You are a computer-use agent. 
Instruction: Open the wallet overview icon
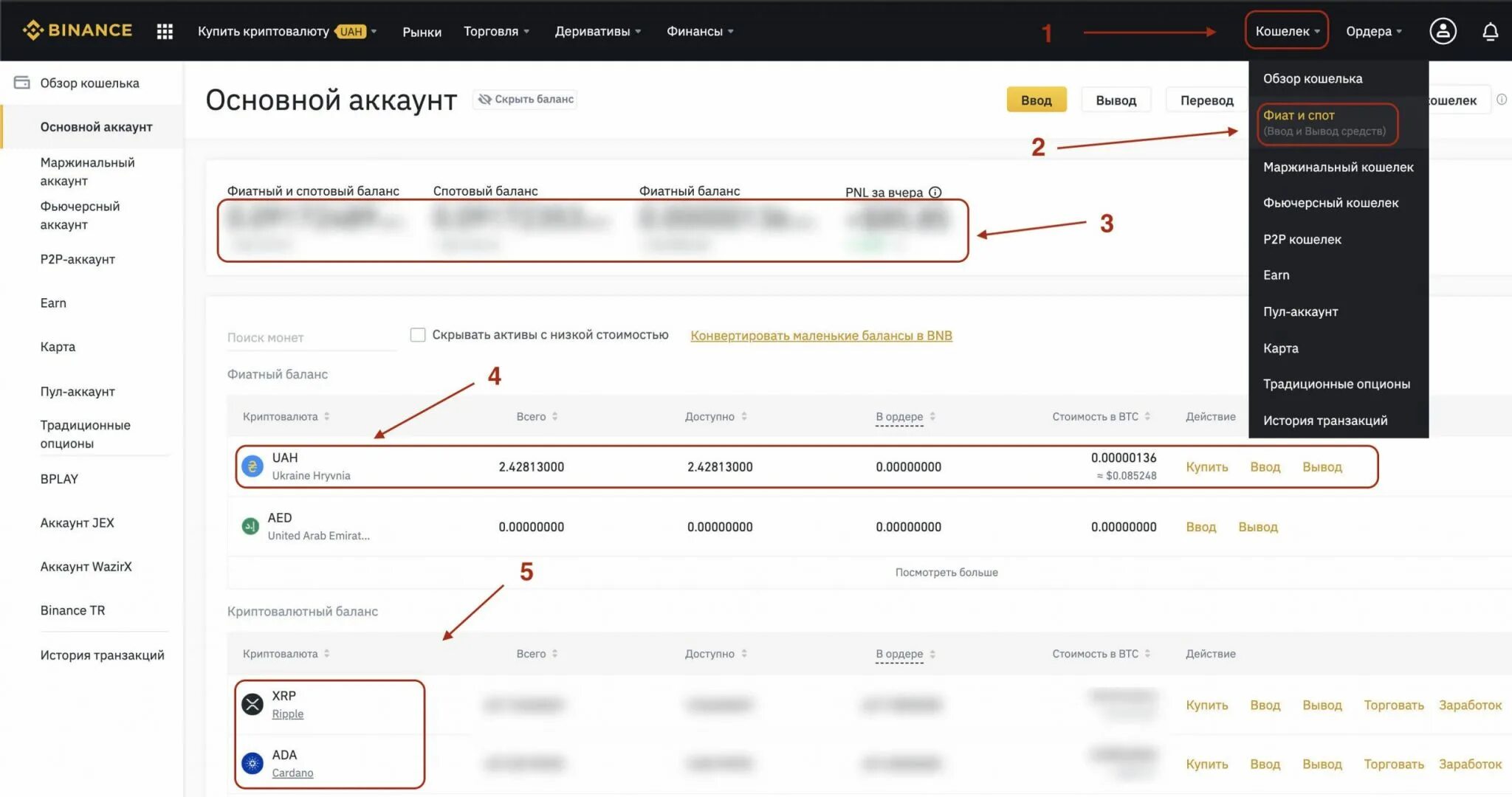point(23,83)
